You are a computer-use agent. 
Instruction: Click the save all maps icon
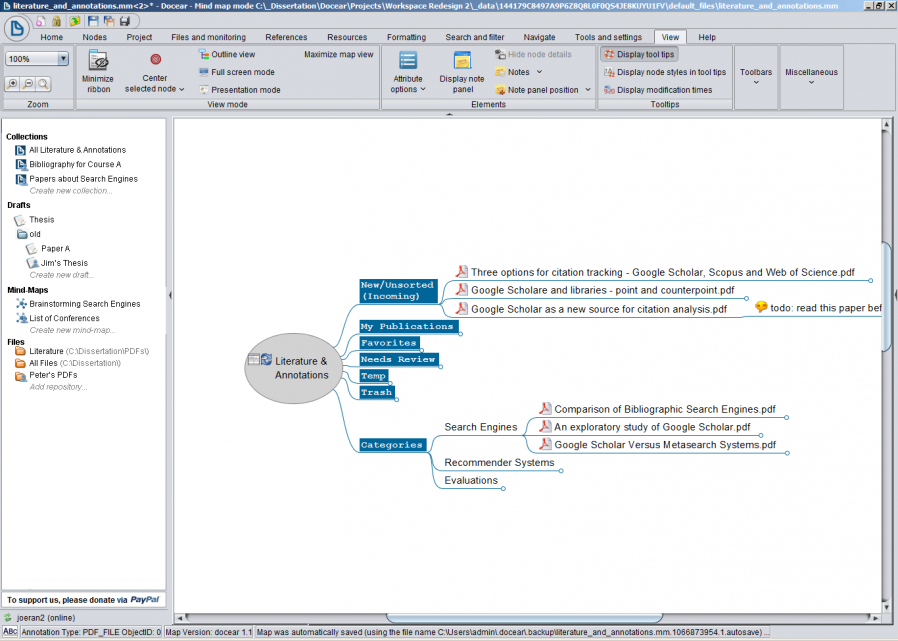pyautogui.click(x=109, y=21)
